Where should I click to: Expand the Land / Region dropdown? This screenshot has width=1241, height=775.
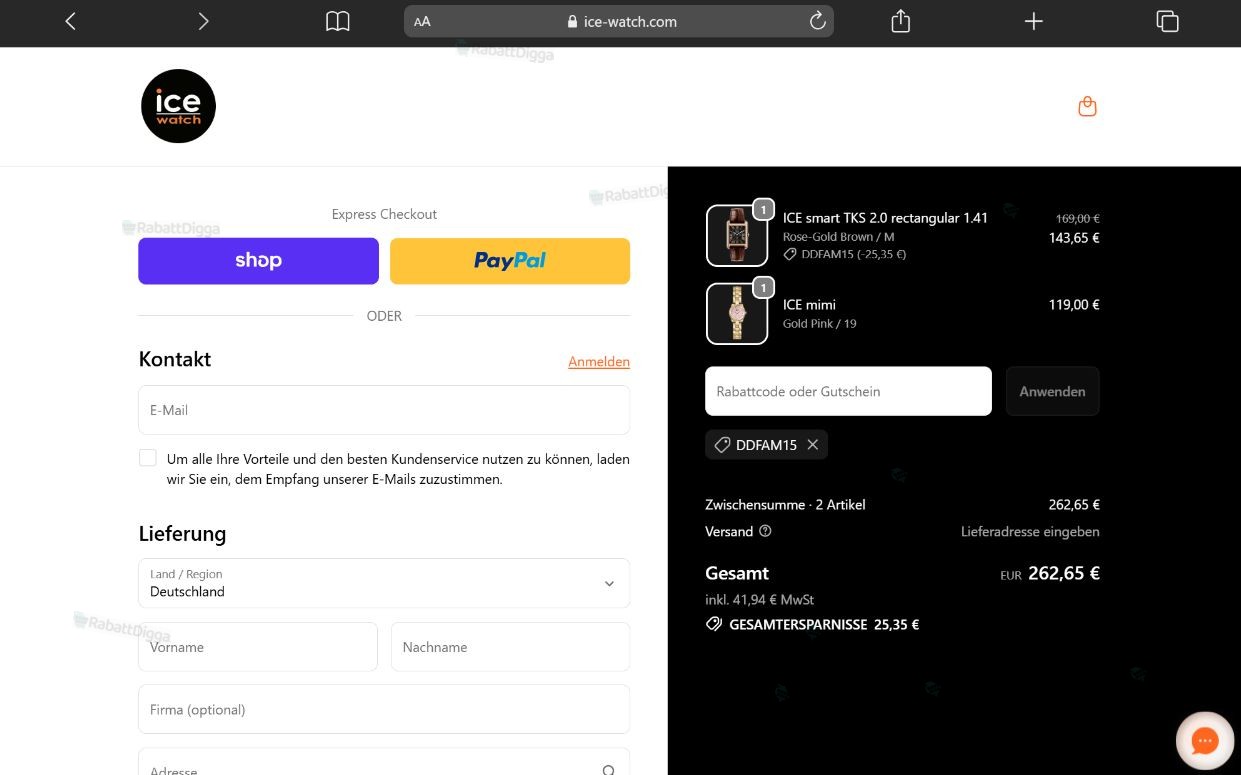pos(384,583)
